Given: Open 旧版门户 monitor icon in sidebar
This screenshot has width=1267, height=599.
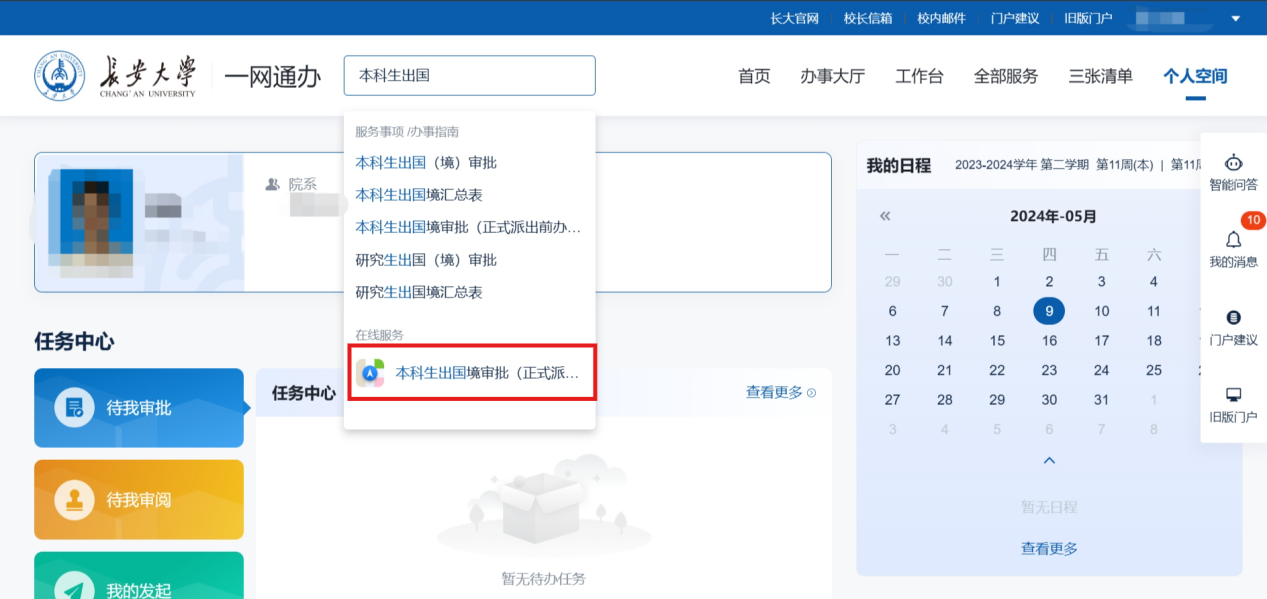Looking at the screenshot, I should click(x=1233, y=395).
